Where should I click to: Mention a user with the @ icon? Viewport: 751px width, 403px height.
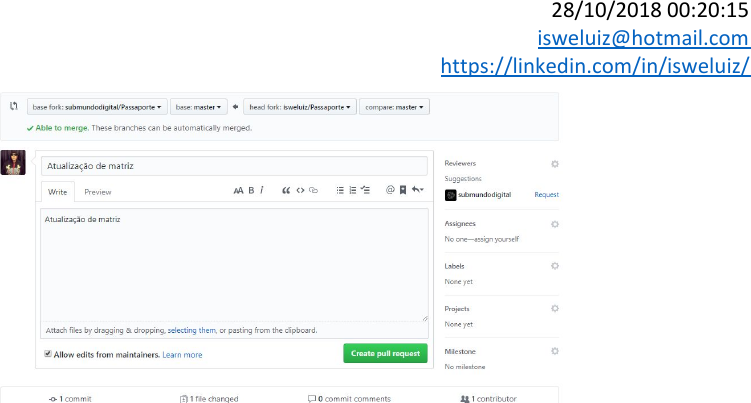(390, 190)
